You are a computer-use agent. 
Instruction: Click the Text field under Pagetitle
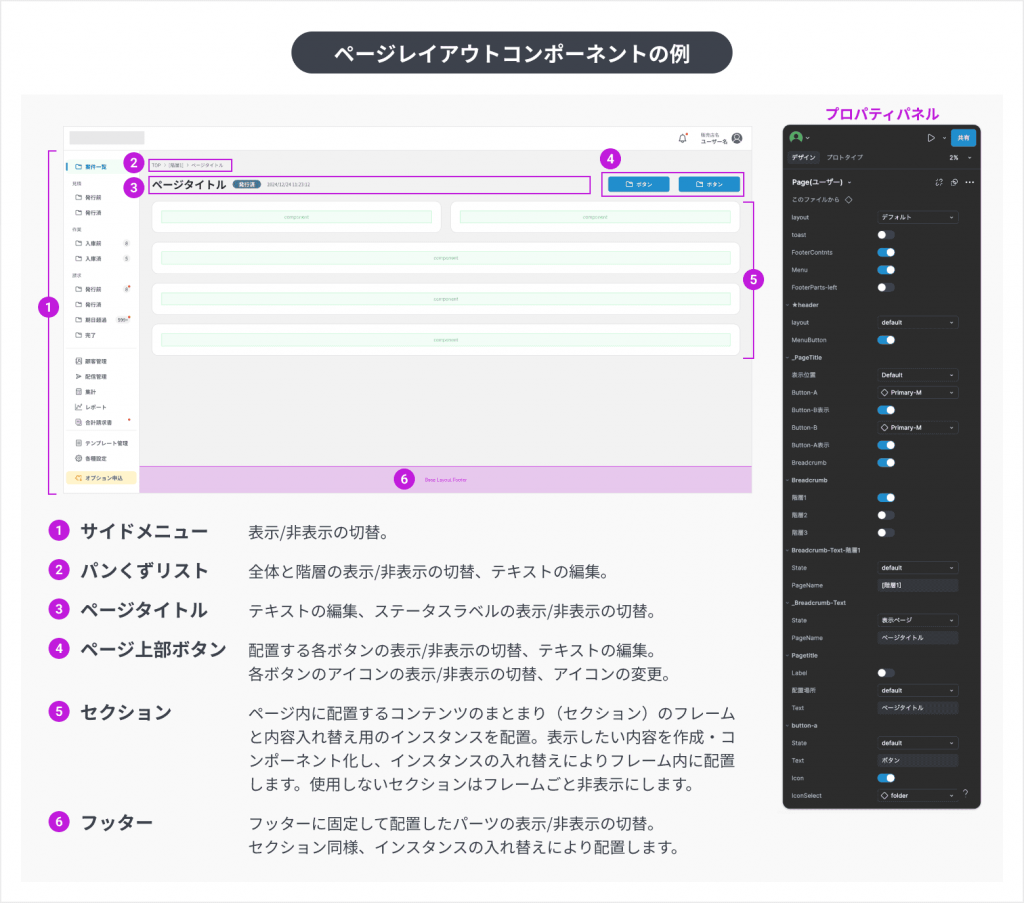pos(918,708)
